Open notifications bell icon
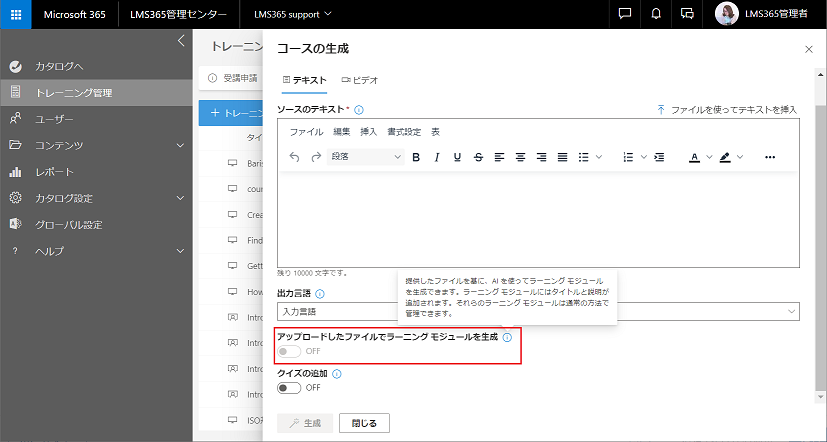The height and width of the screenshot is (442, 827). click(656, 14)
